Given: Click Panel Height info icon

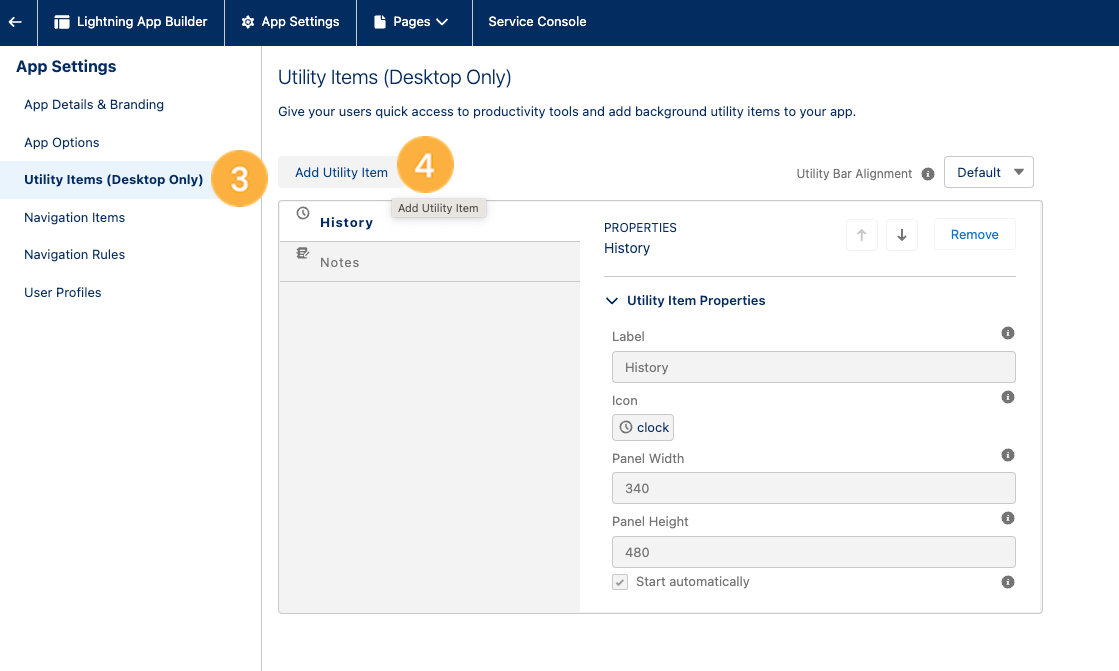Looking at the screenshot, I should click(x=1008, y=518).
